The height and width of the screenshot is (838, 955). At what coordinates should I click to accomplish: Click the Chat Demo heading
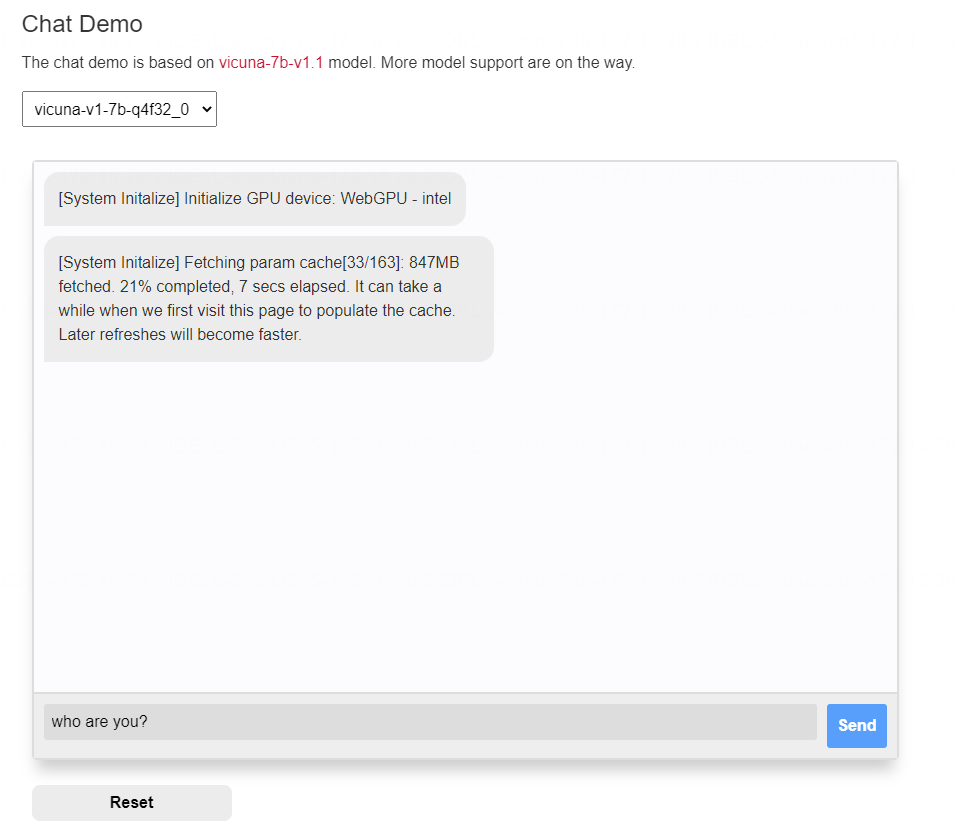click(x=82, y=24)
